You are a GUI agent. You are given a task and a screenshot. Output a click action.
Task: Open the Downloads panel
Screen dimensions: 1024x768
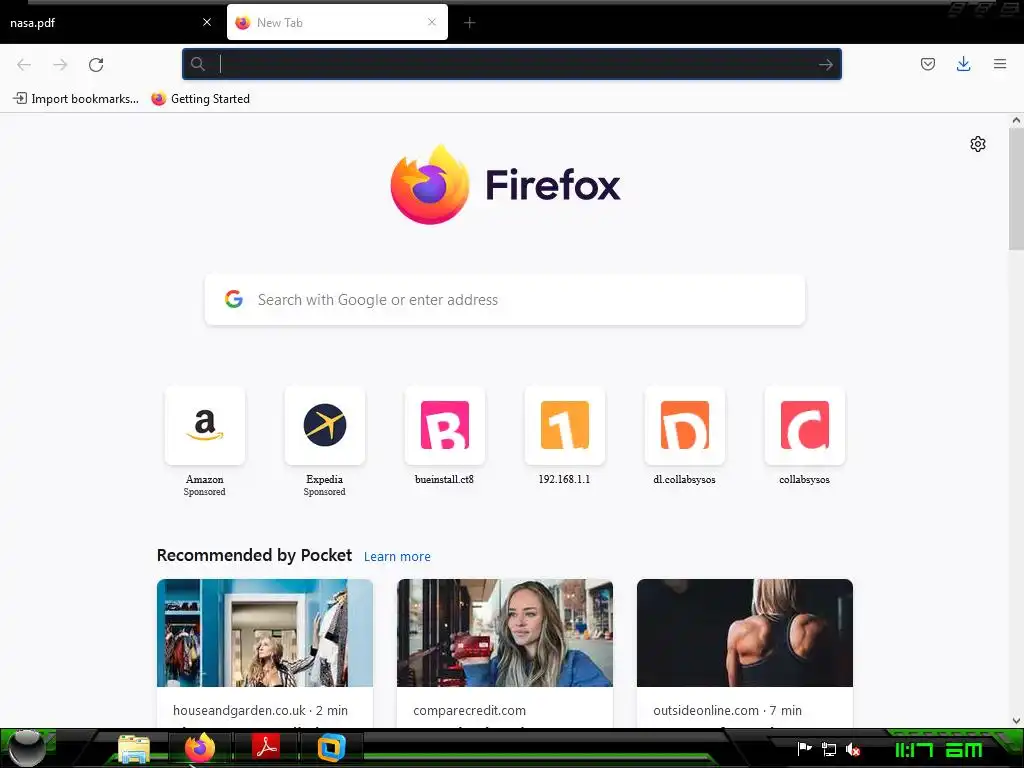[x=963, y=64]
